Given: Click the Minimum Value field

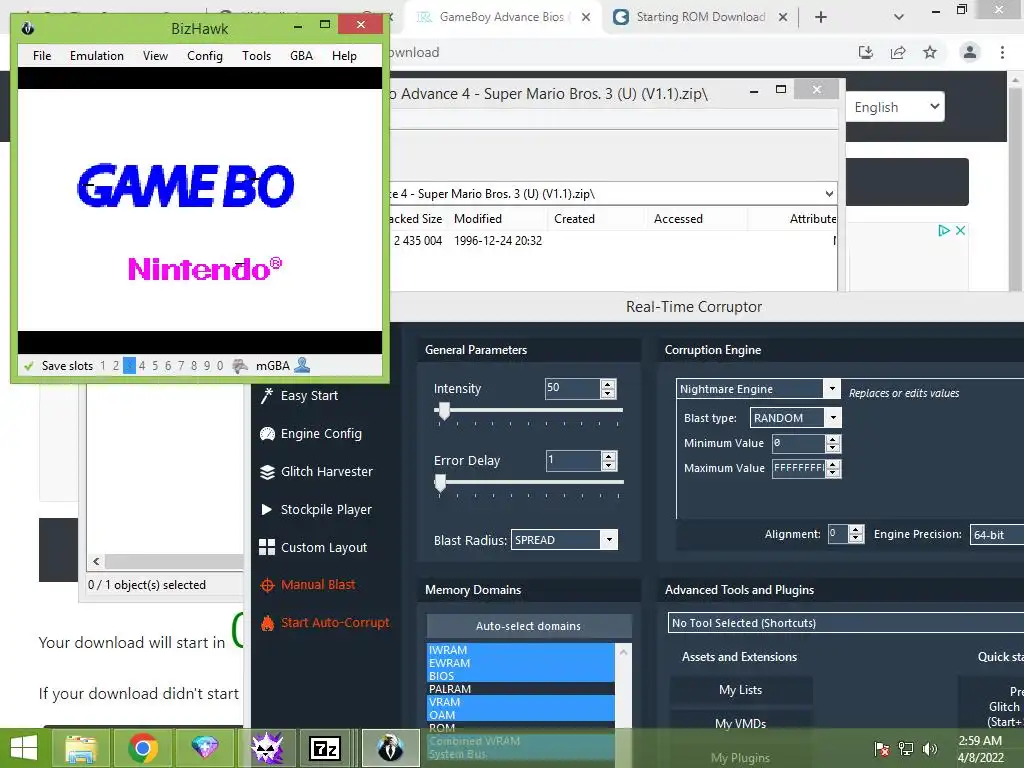Looking at the screenshot, I should (x=798, y=443).
